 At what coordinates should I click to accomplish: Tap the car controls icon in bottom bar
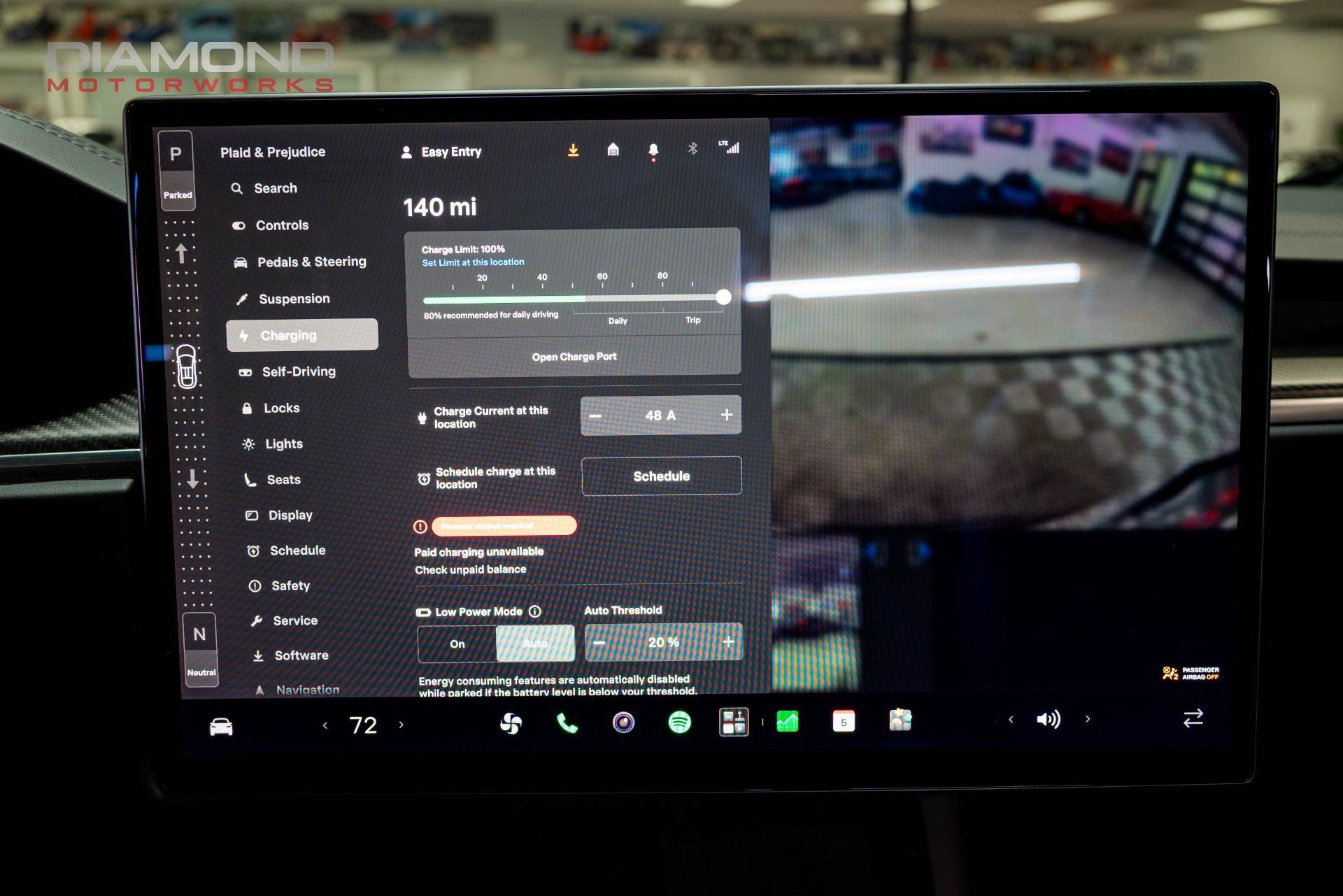(221, 727)
